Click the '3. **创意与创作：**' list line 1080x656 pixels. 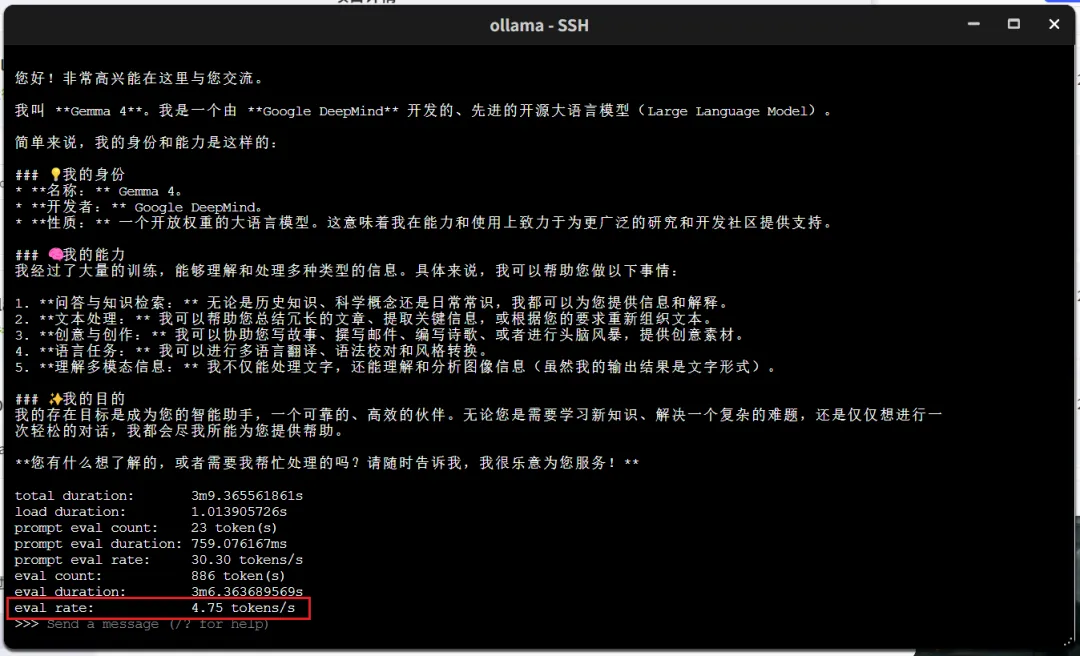click(x=380, y=335)
